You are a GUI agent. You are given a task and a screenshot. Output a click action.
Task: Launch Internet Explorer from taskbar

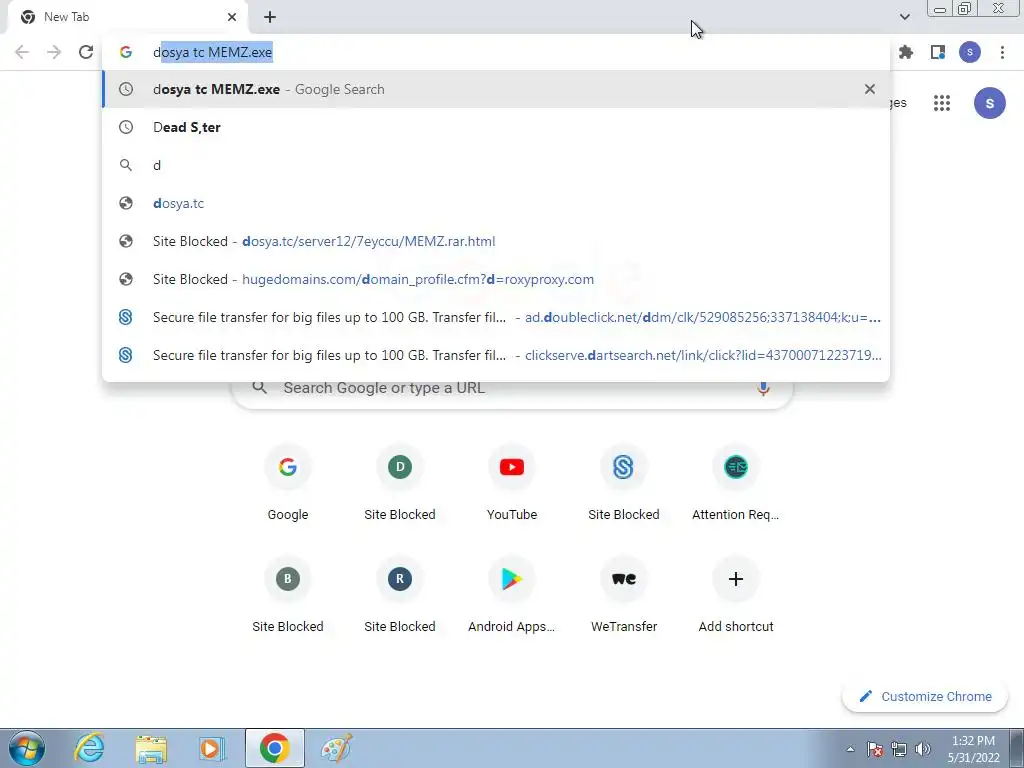click(89, 748)
